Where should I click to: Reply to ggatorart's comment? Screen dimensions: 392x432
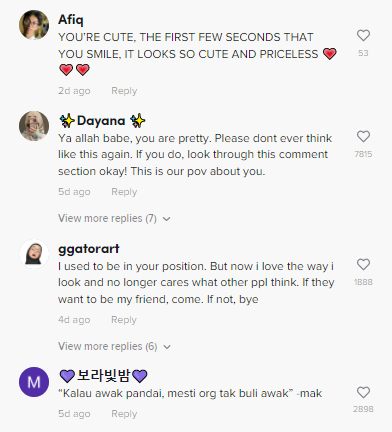click(124, 320)
